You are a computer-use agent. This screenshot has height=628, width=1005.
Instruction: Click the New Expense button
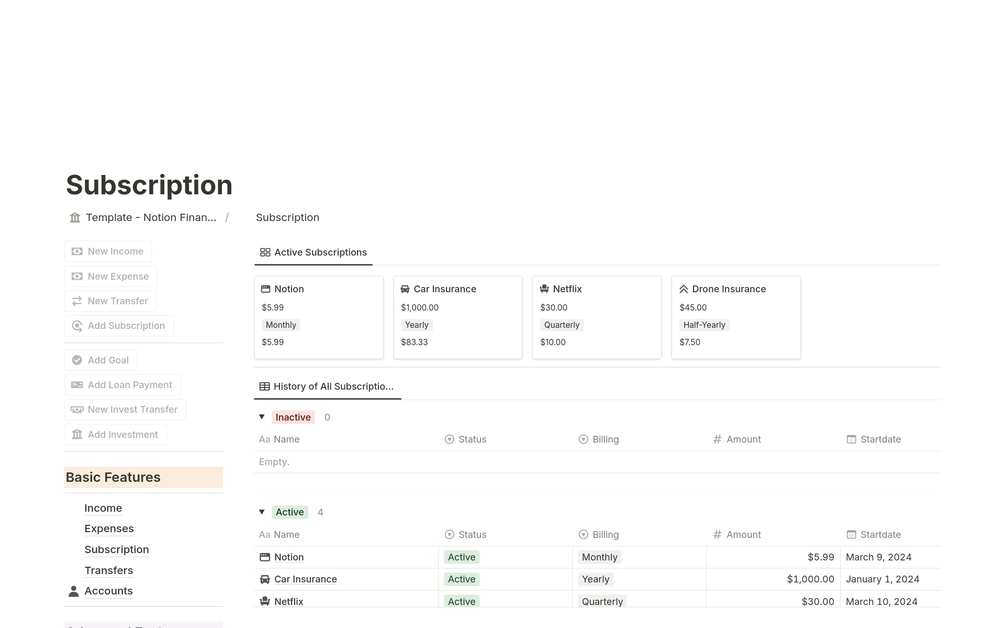(x=110, y=277)
